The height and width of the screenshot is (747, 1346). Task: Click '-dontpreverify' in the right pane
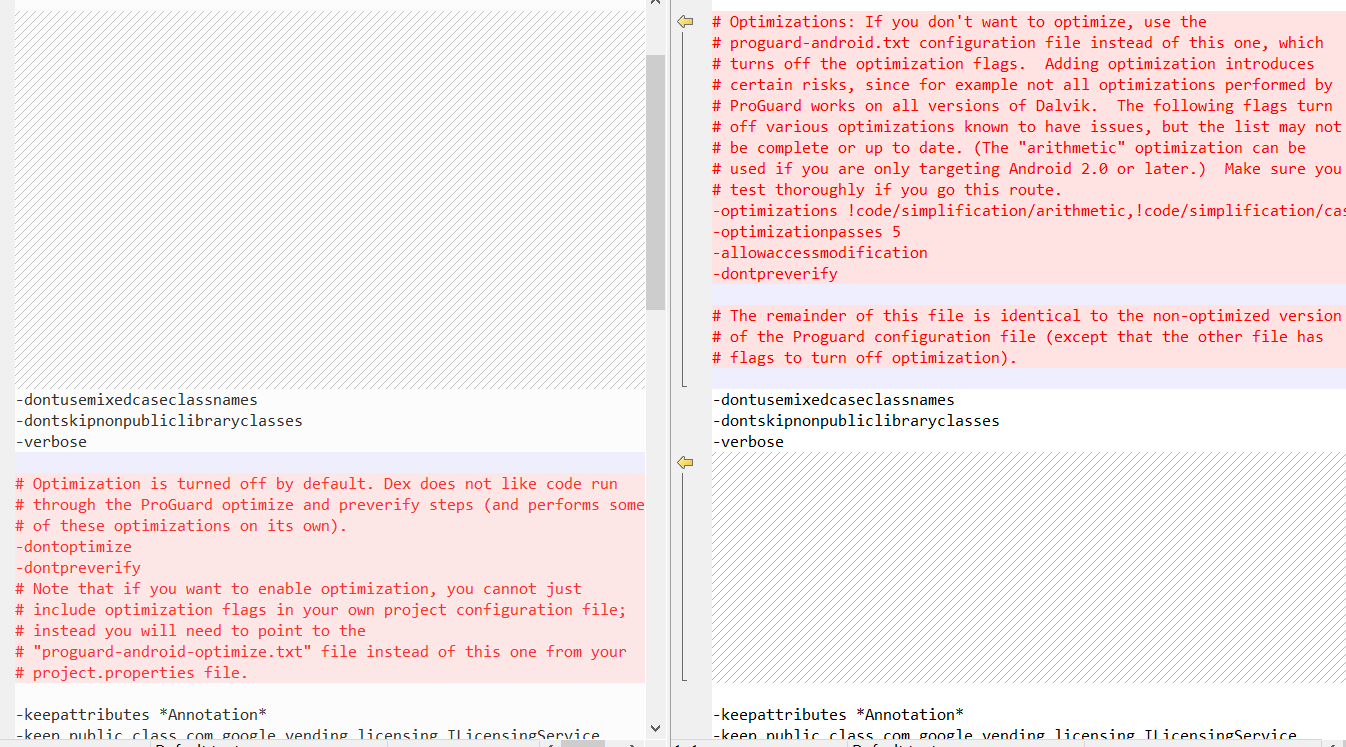coord(775,273)
